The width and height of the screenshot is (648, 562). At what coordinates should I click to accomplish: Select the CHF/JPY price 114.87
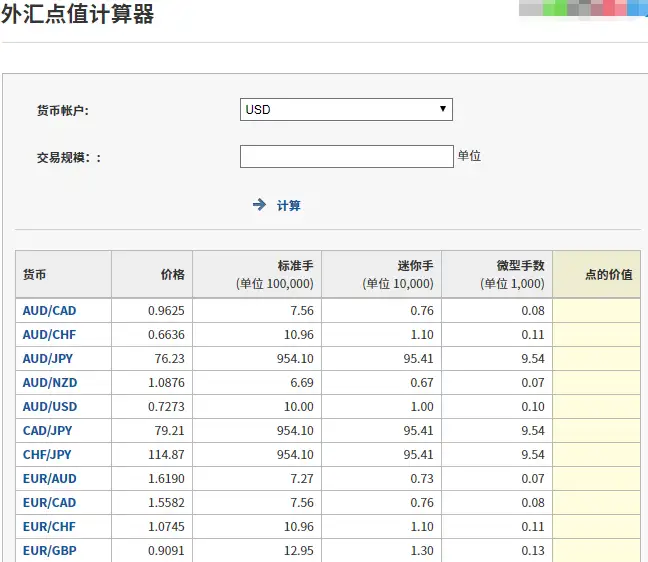tap(167, 455)
